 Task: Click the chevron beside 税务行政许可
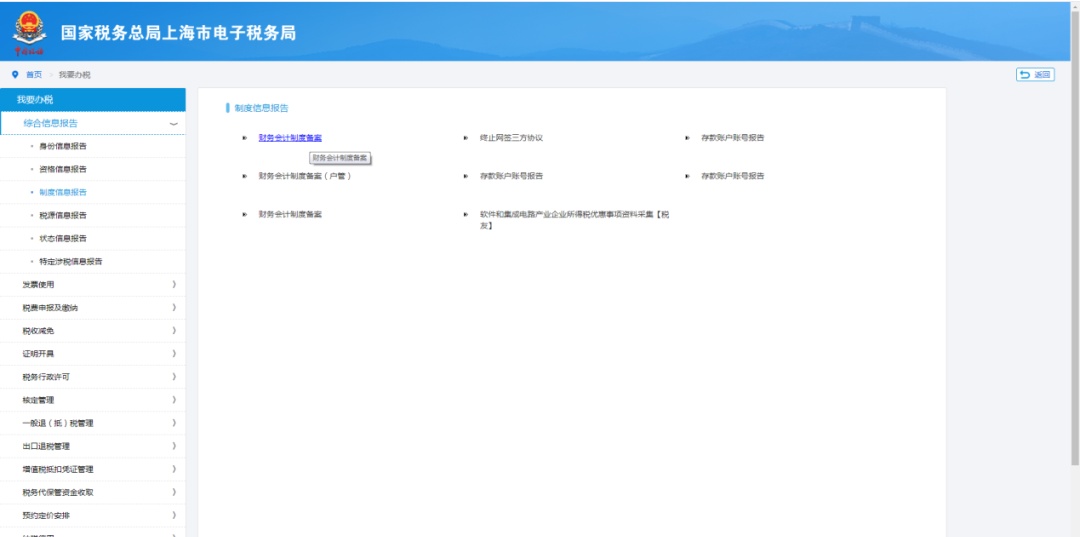tap(174, 377)
